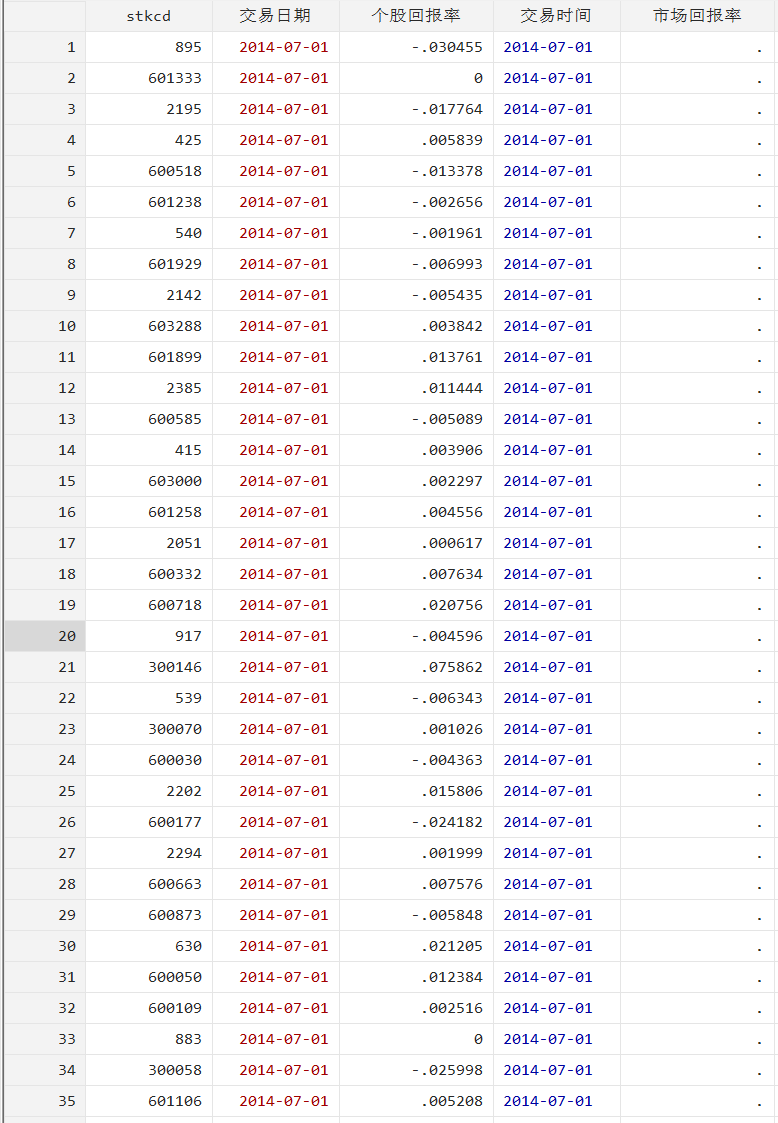Viewport: 778px width, 1123px height.
Task: Select the 交易日期 column header
Action: click(275, 16)
